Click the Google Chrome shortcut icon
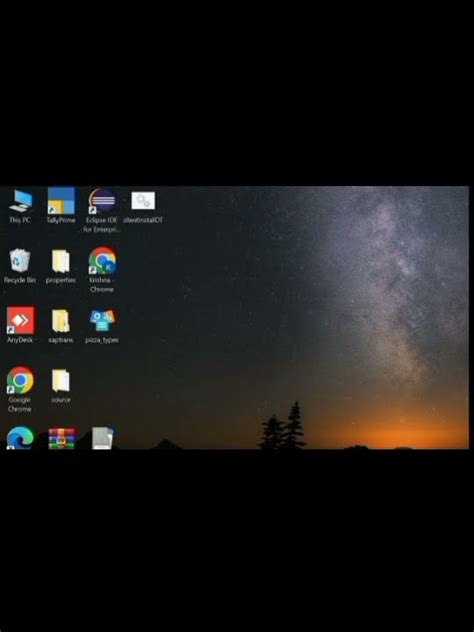 (20, 389)
